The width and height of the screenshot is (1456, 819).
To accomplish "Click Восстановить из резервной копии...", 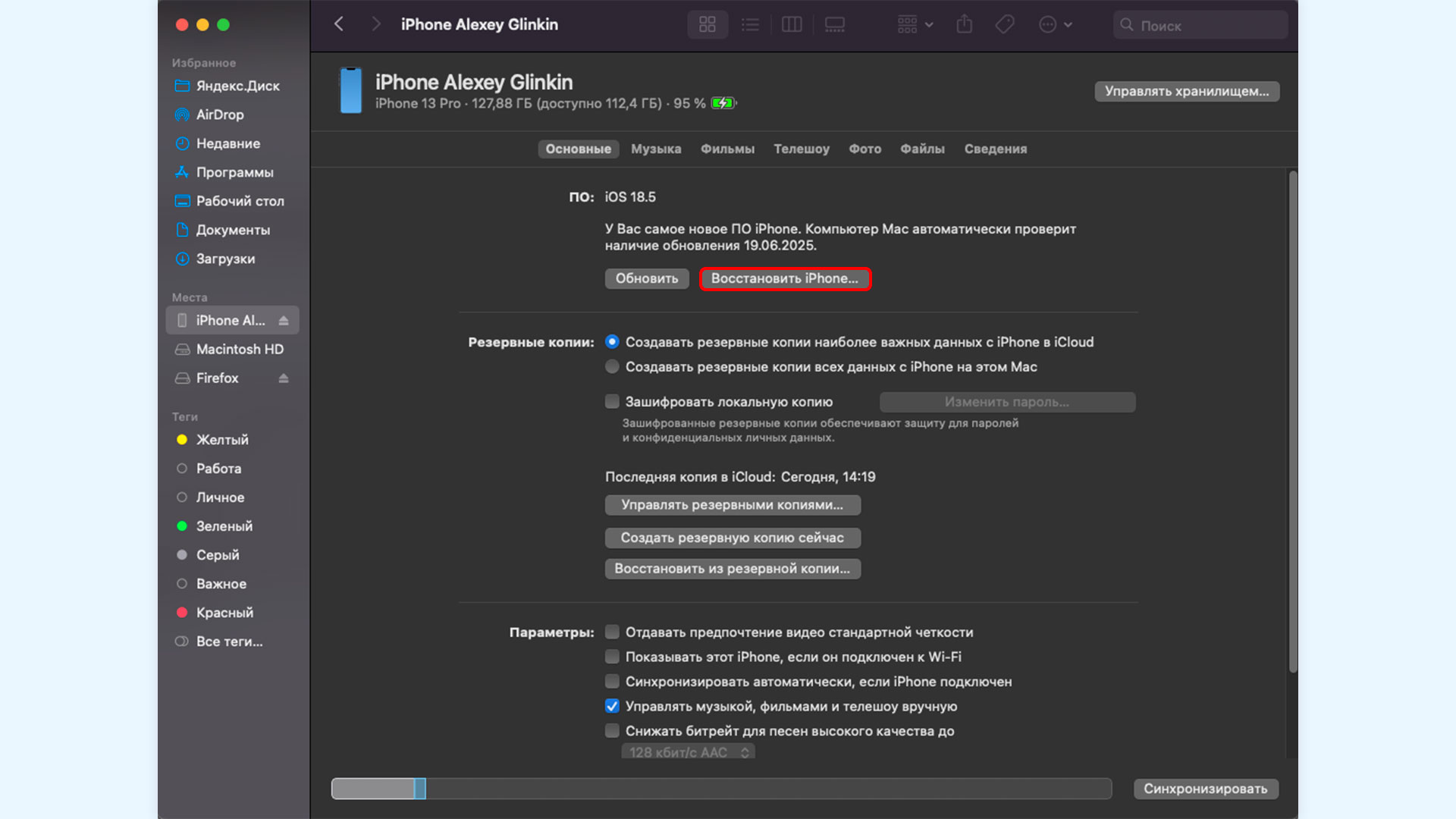I will pyautogui.click(x=733, y=569).
